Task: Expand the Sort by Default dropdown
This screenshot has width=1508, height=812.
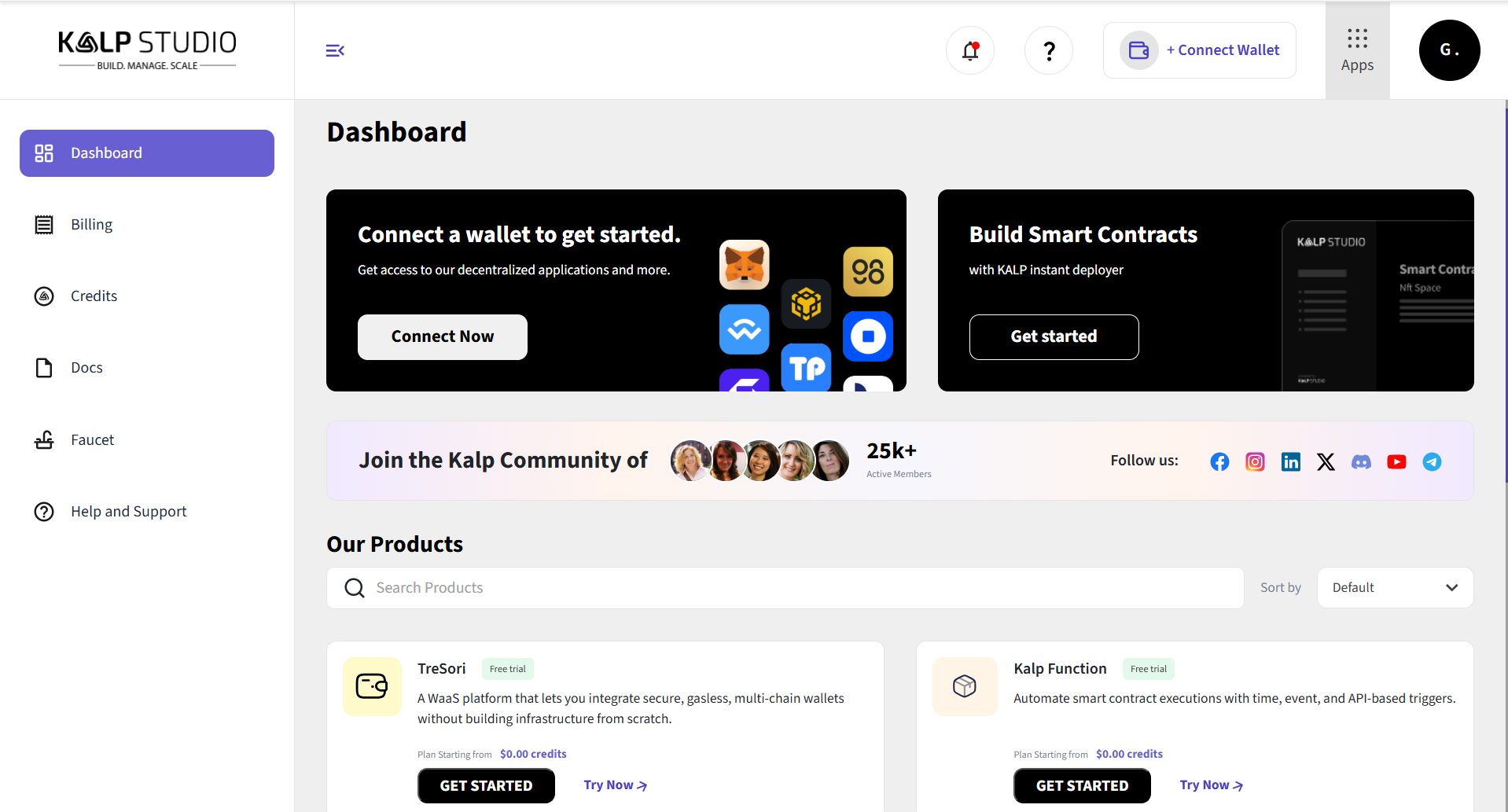Action: (x=1395, y=588)
